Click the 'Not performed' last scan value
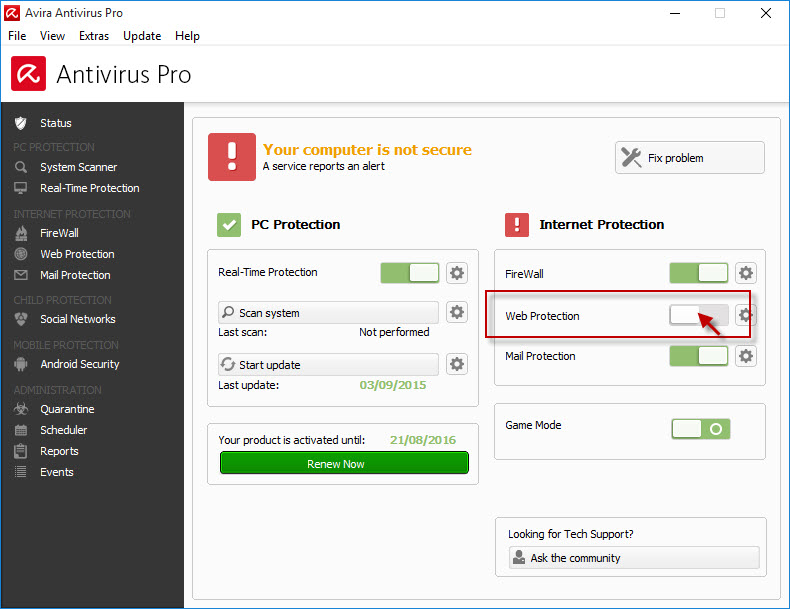The height and width of the screenshot is (609, 790). 394,332
